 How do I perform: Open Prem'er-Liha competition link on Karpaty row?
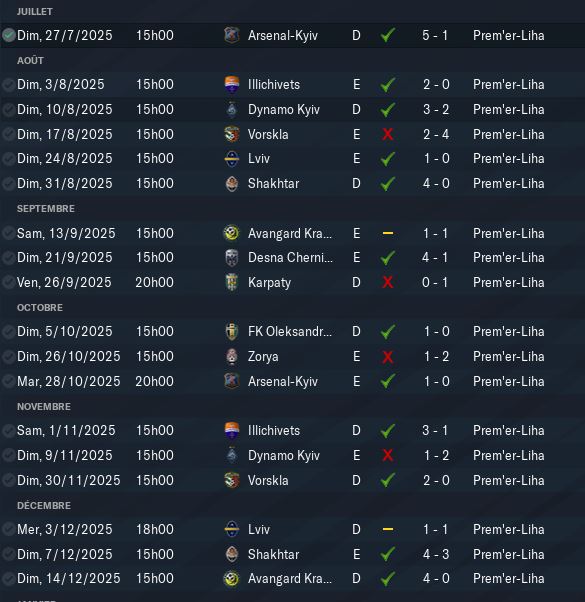coord(509,283)
